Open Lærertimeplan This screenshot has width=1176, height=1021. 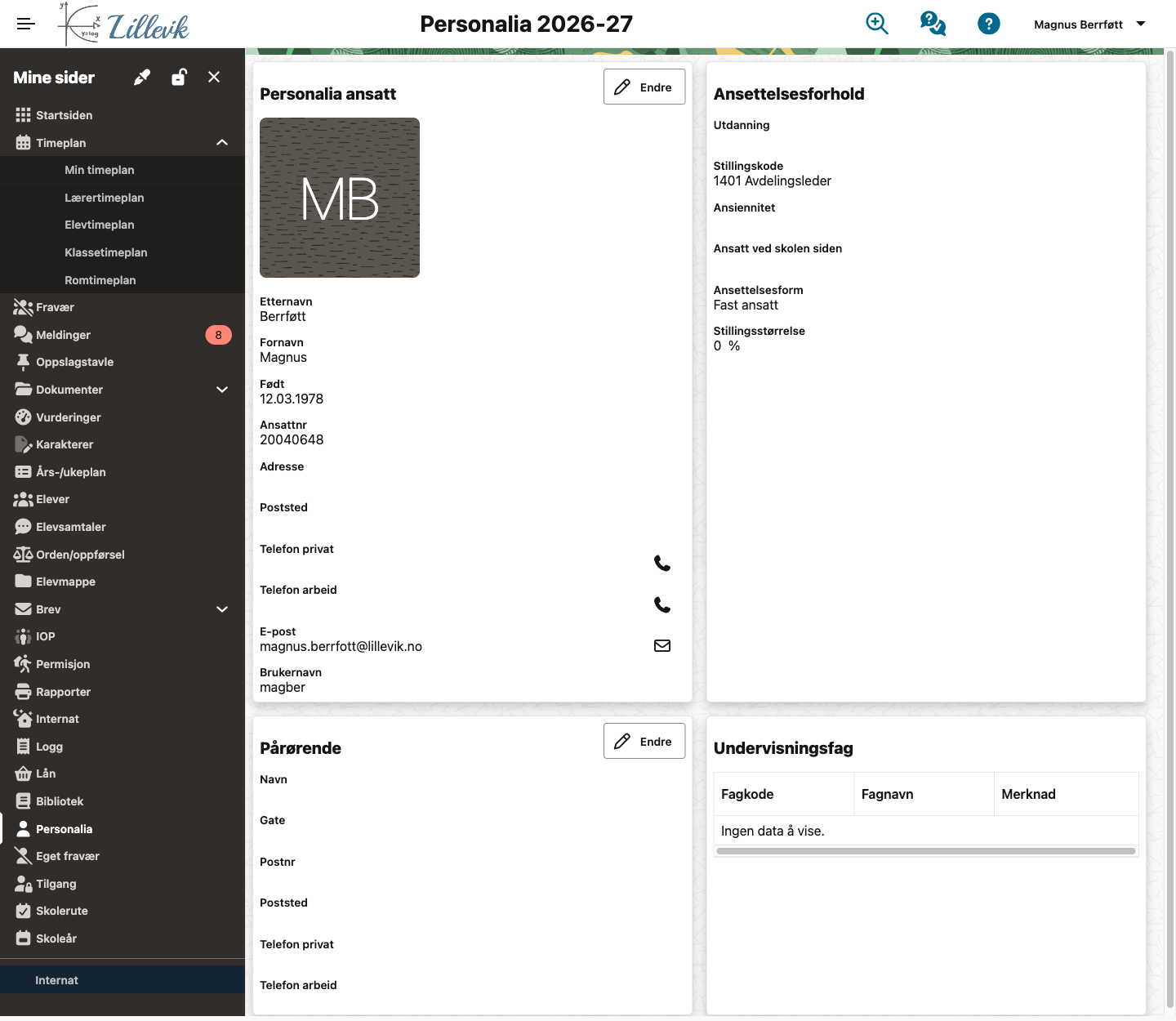point(122,198)
